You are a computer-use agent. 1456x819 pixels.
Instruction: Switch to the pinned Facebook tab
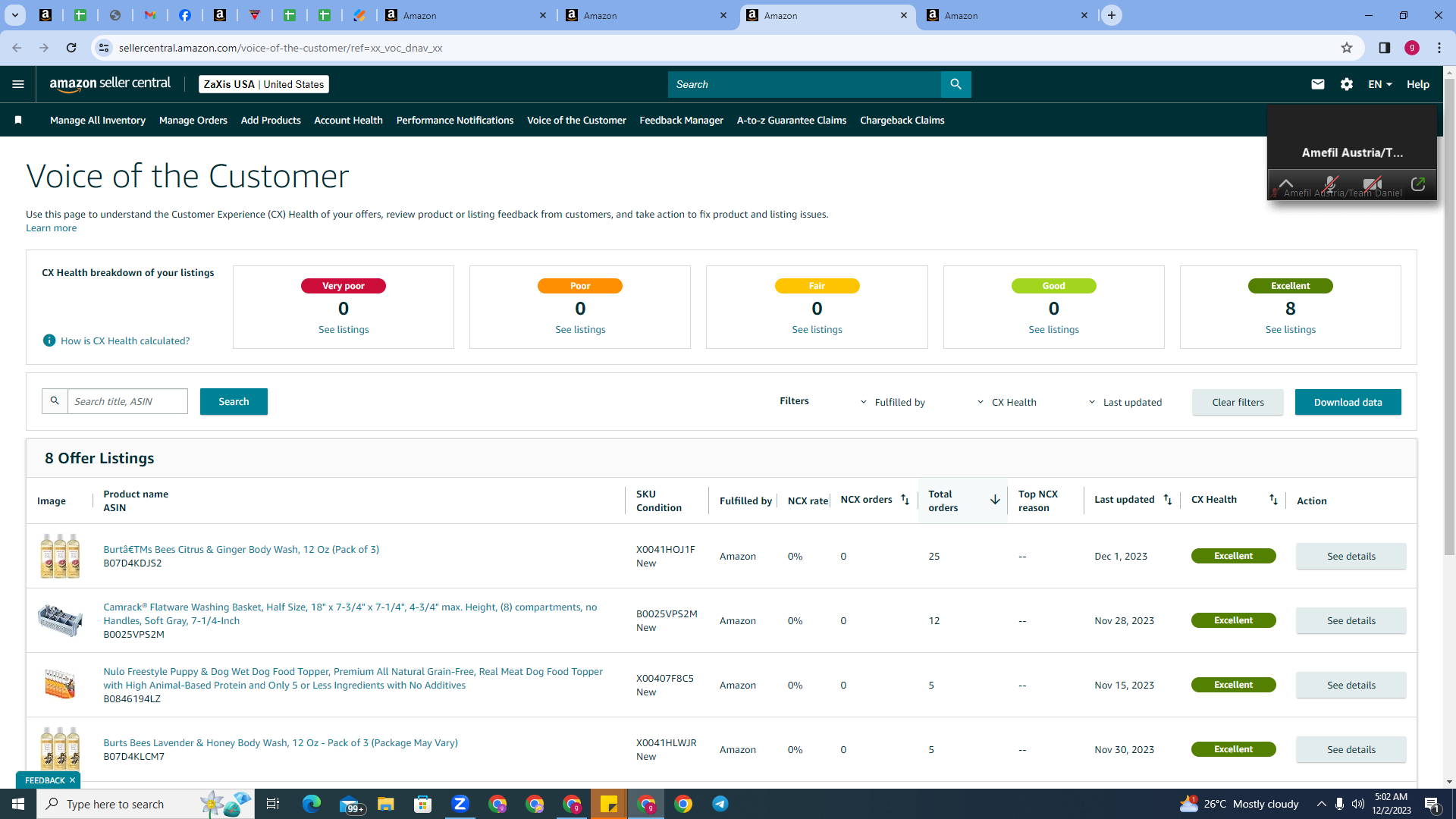coord(185,15)
